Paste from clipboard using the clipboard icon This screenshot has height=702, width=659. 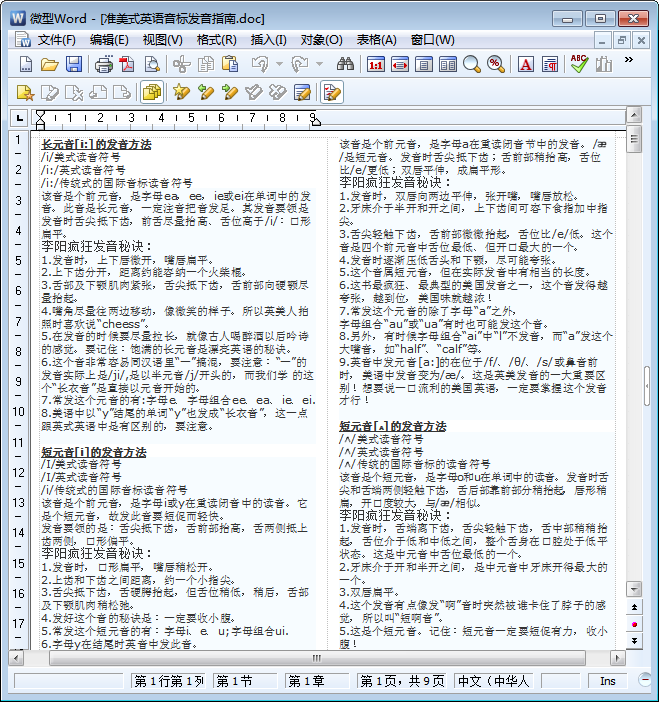point(230,64)
